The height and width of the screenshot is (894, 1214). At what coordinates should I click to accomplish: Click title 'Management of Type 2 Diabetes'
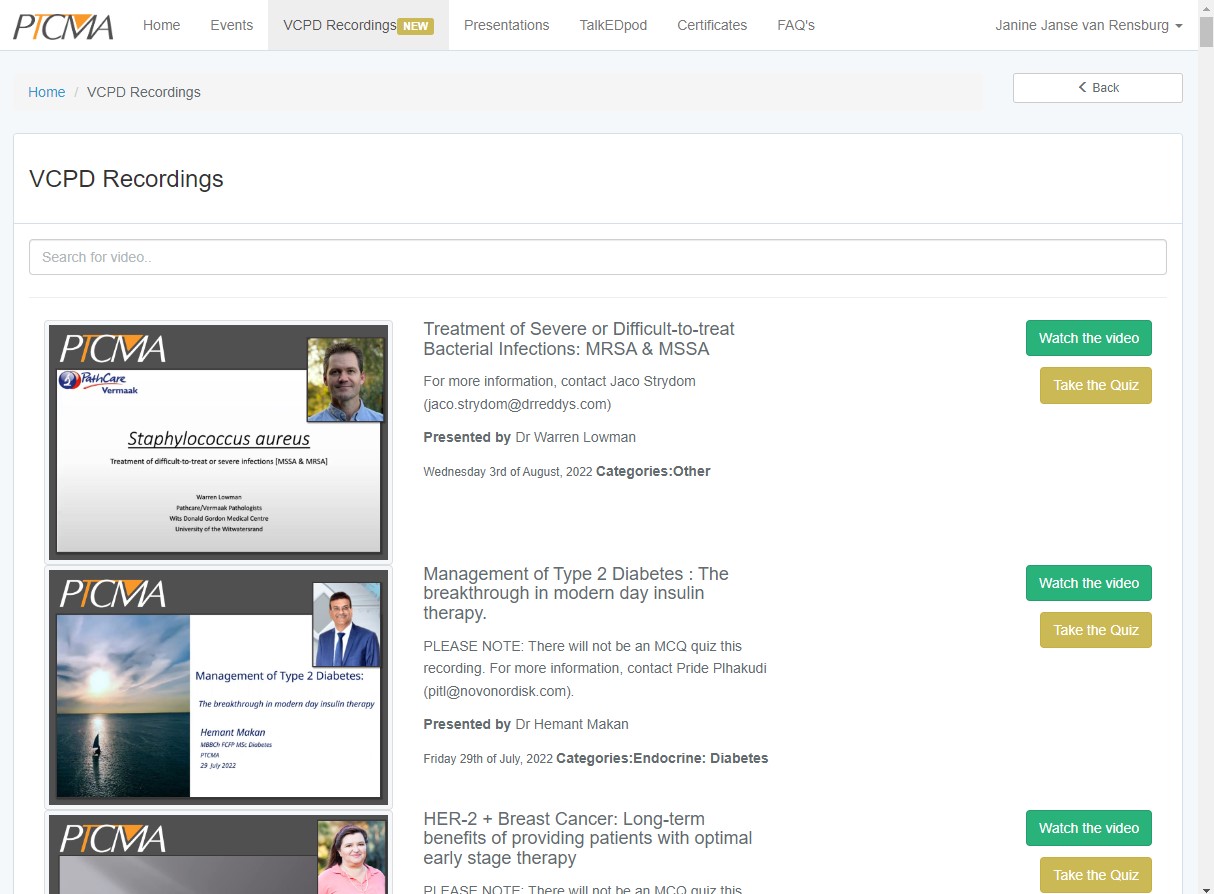coord(576,593)
